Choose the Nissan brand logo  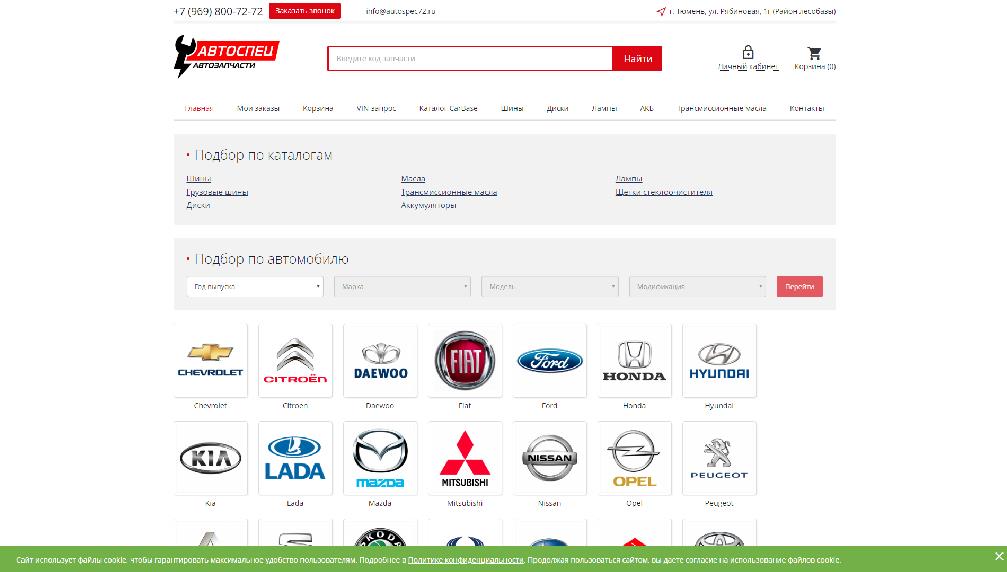550,458
